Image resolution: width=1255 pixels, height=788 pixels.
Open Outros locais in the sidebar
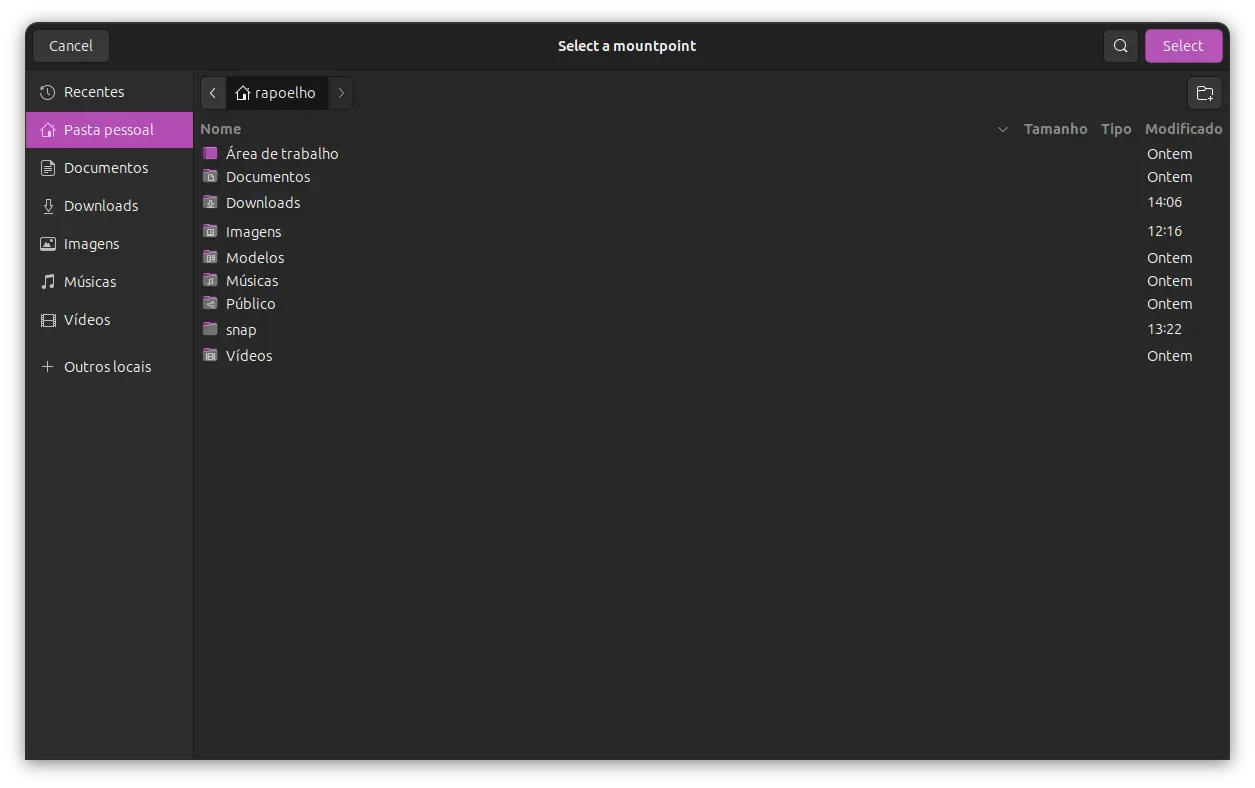click(x=107, y=367)
